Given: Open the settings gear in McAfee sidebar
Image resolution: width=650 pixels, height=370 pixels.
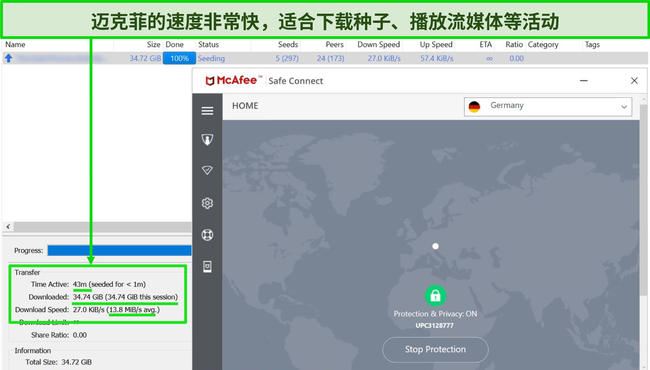Looking at the screenshot, I should (x=207, y=203).
